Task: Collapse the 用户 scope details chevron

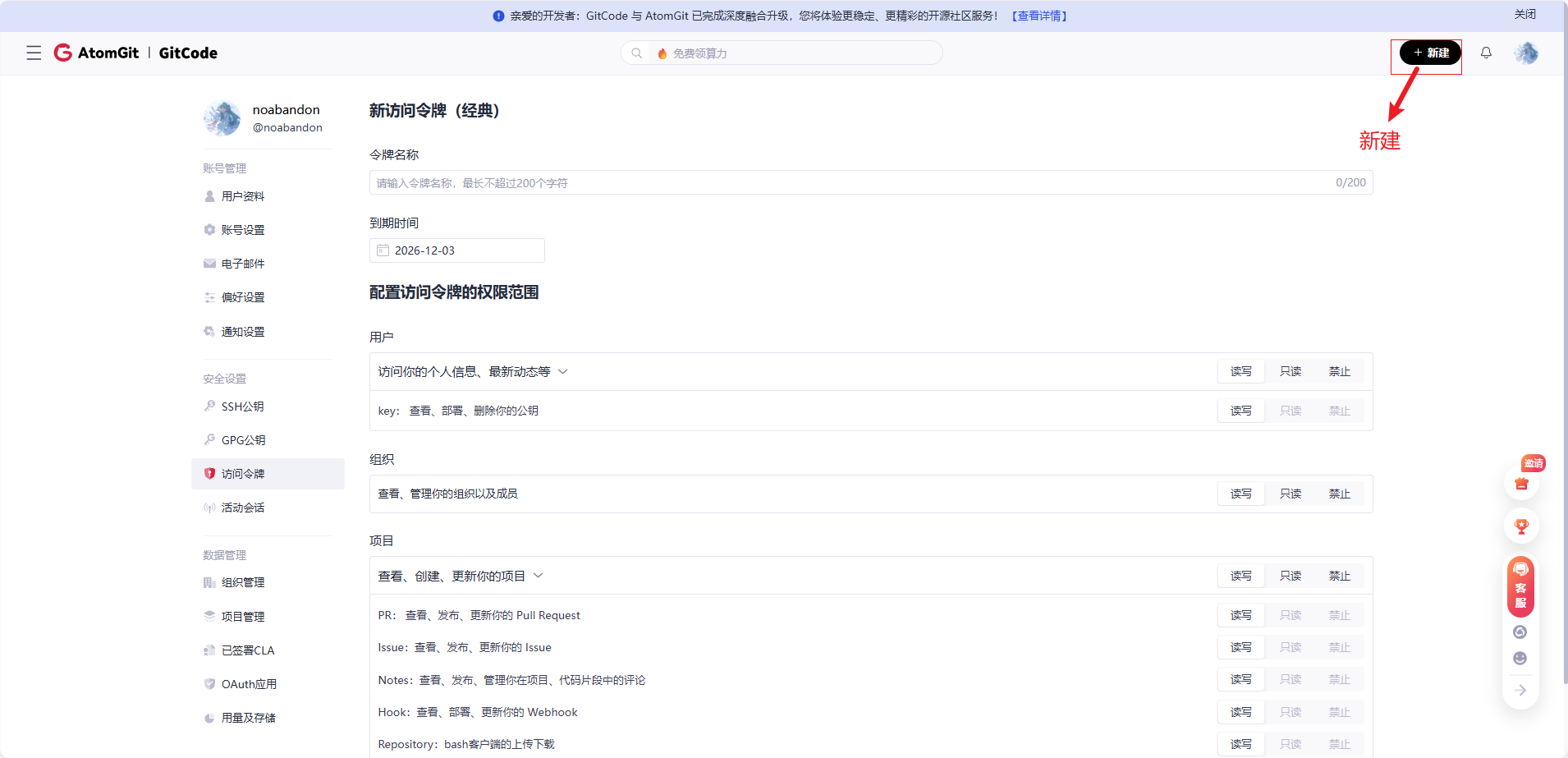Action: (x=563, y=371)
